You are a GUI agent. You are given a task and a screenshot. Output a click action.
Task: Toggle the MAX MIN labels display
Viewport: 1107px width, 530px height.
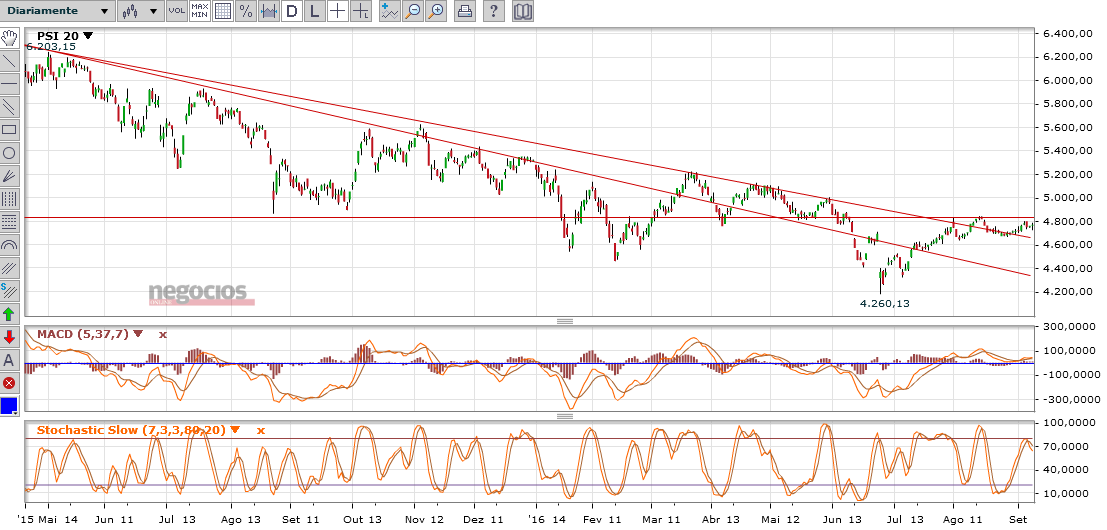(199, 11)
